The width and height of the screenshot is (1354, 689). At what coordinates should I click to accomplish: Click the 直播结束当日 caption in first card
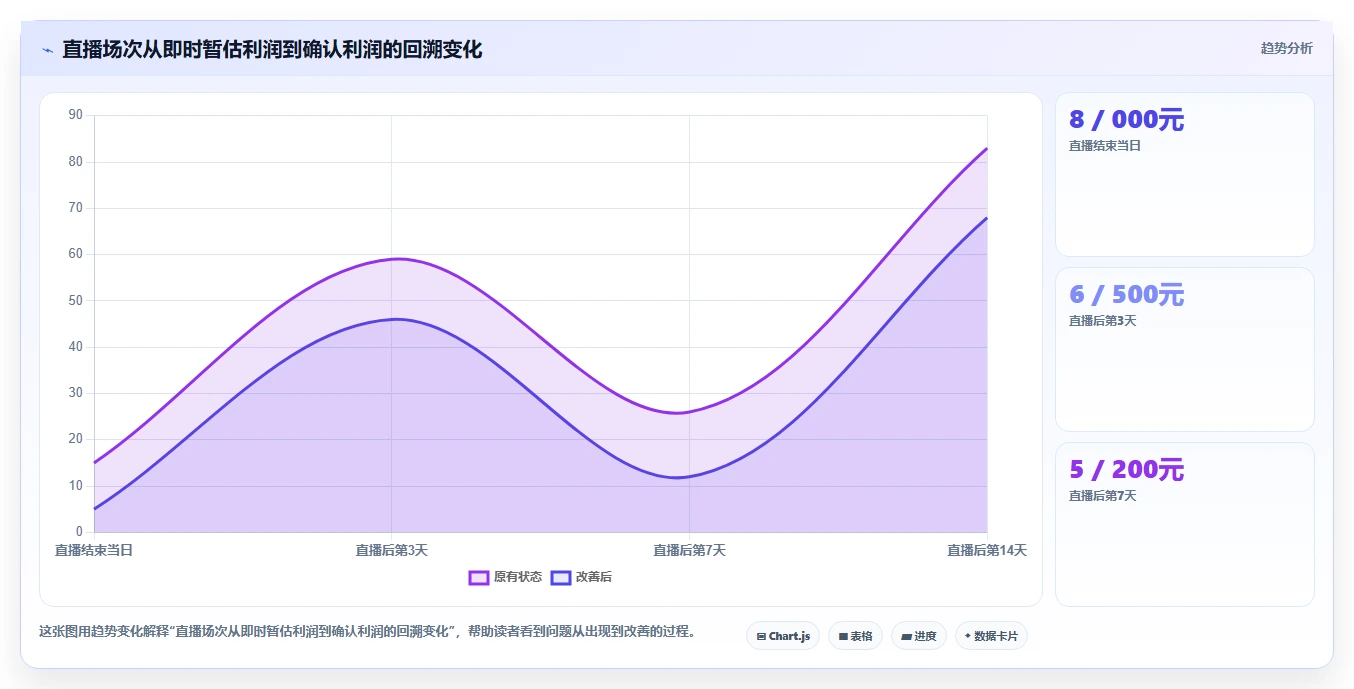pyautogui.click(x=1105, y=146)
